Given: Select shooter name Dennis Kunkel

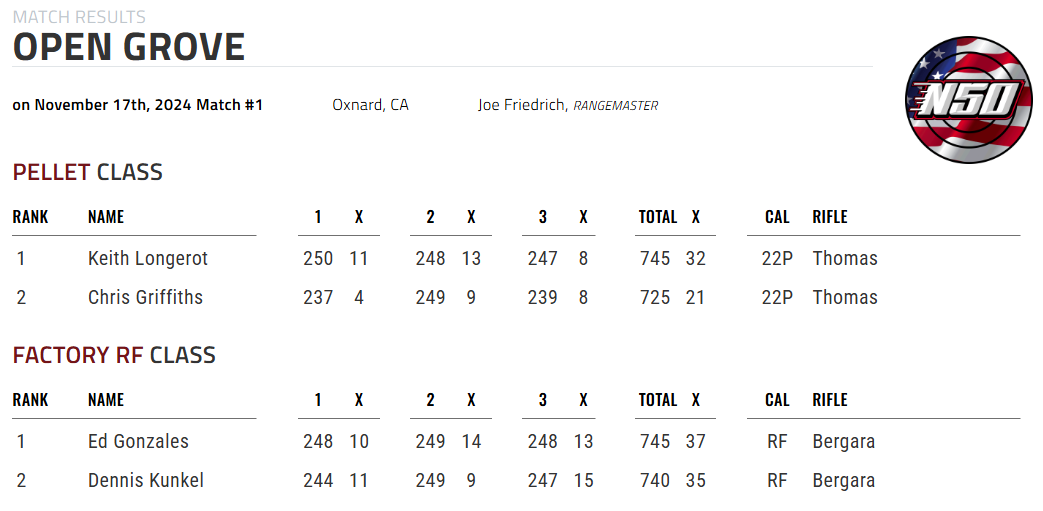Looking at the screenshot, I should [x=146, y=480].
